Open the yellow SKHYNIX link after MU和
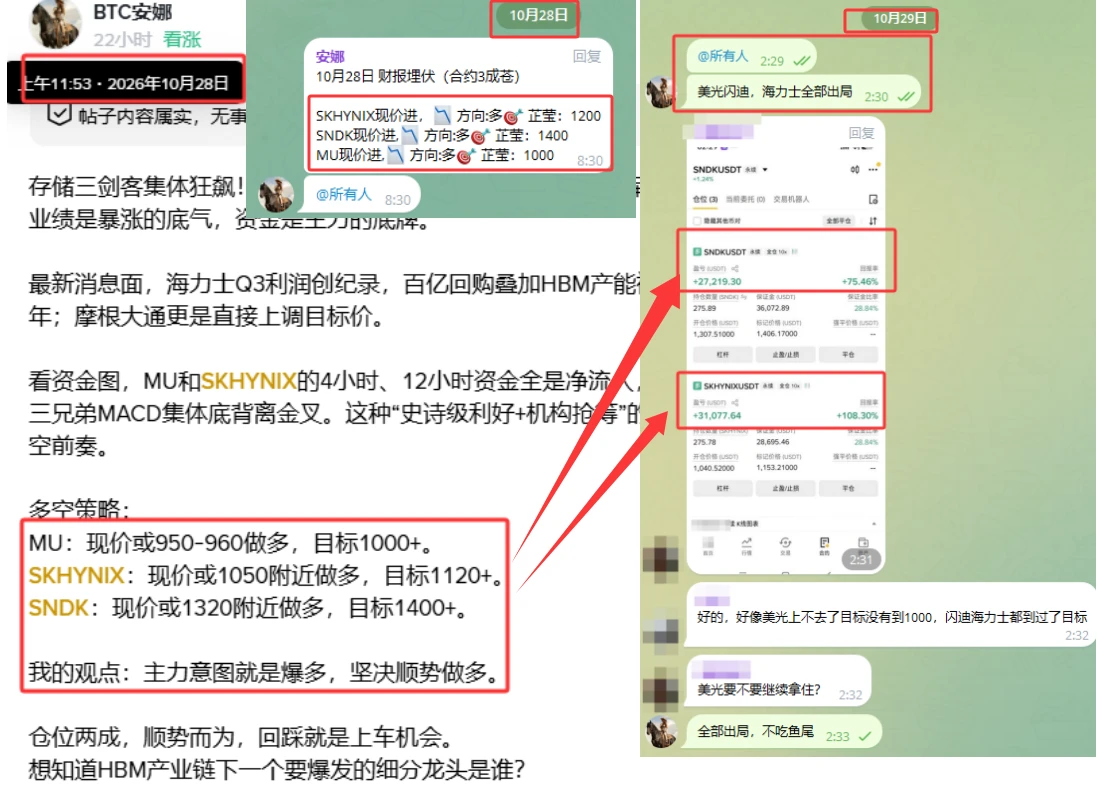The width and height of the screenshot is (1097, 785). point(248,381)
